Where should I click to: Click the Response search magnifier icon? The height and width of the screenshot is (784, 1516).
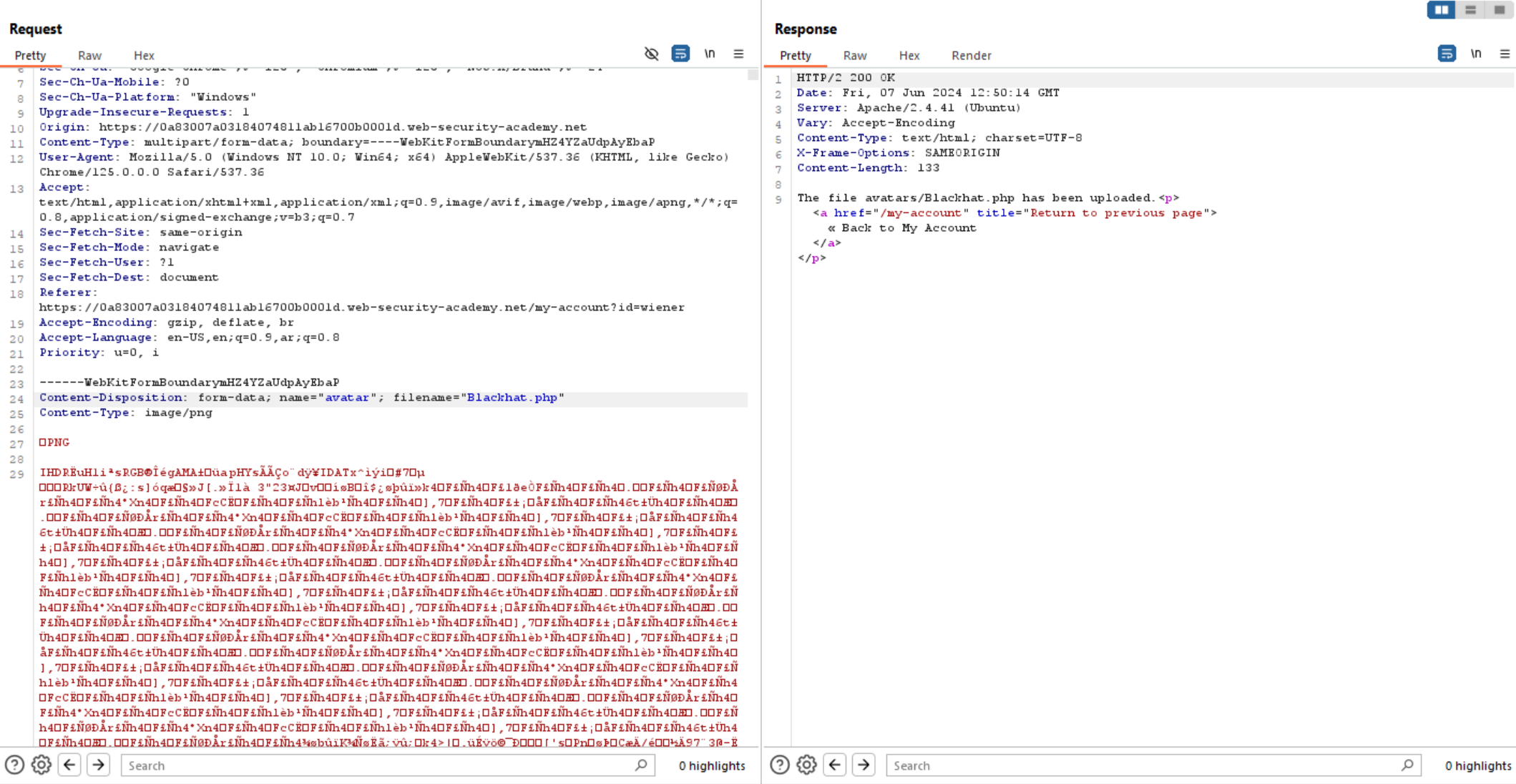coord(1407,765)
